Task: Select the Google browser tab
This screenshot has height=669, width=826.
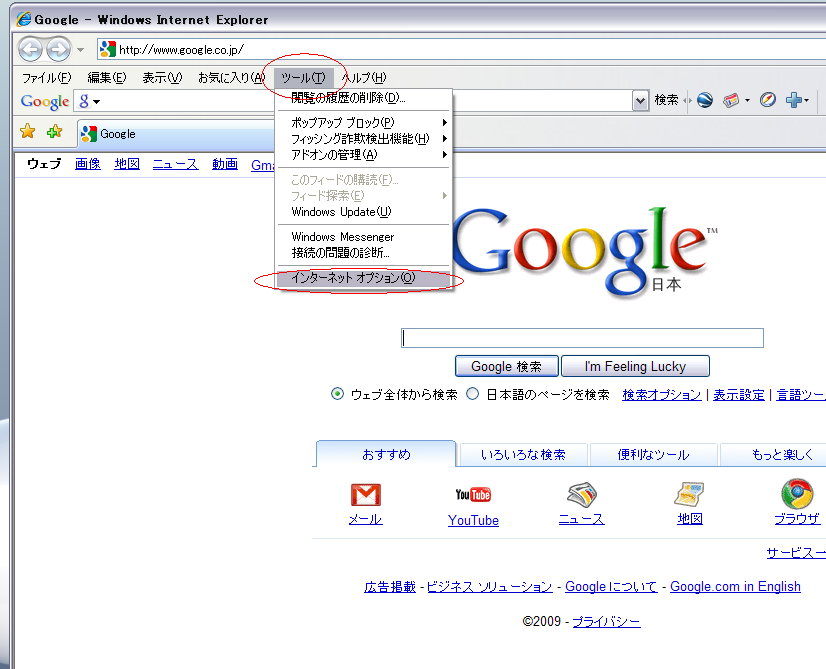Action: tap(176, 134)
